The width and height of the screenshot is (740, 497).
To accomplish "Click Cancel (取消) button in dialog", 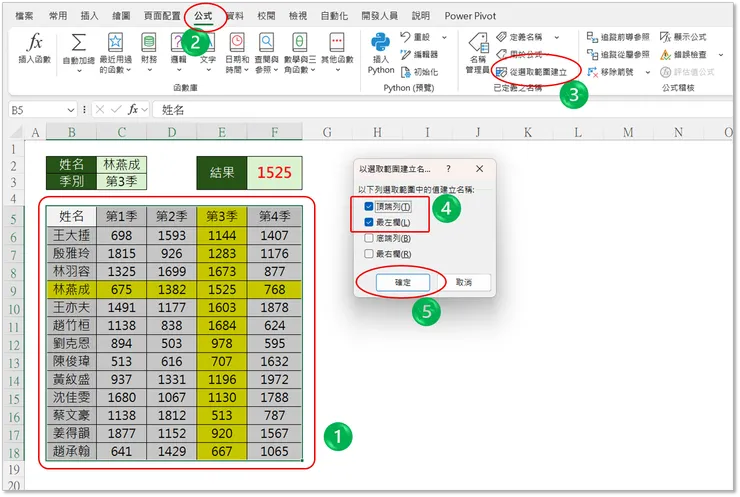I will (x=464, y=282).
